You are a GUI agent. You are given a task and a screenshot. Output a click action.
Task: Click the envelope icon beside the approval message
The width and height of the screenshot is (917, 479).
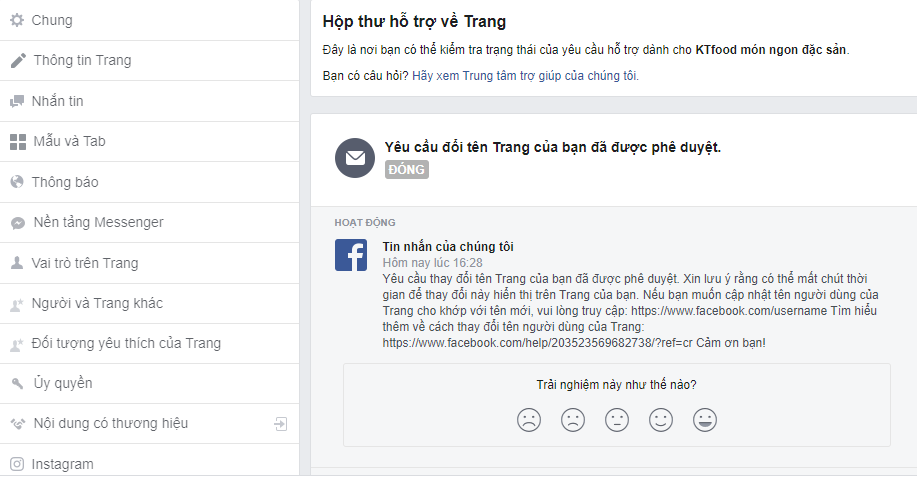coord(355,158)
